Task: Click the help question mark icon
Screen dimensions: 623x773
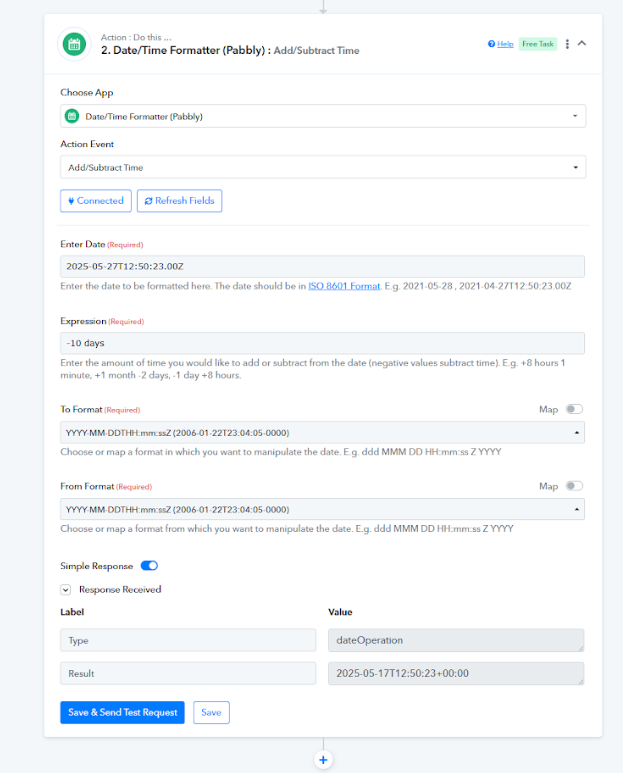Action: [491, 44]
